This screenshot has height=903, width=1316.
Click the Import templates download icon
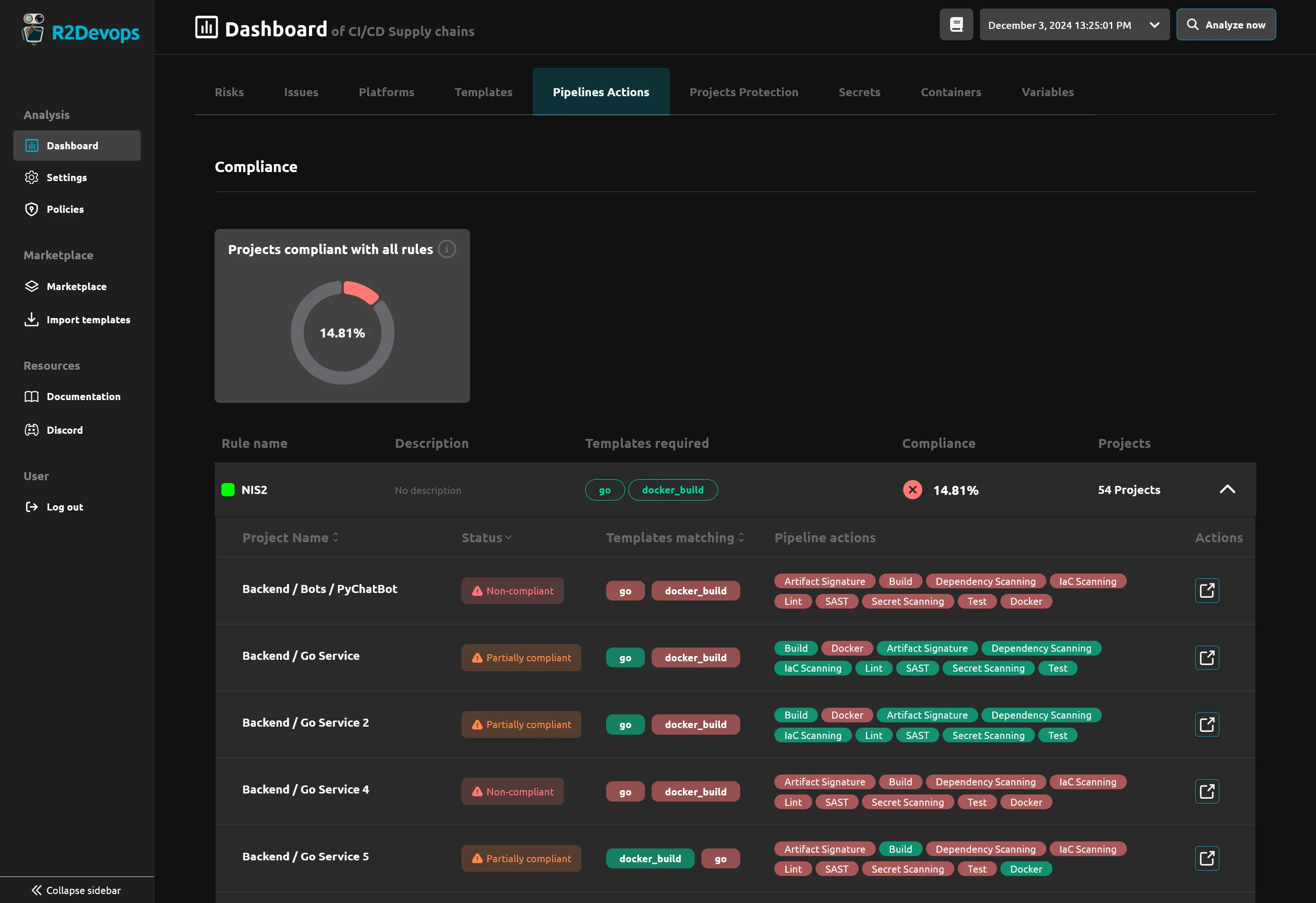point(32,319)
